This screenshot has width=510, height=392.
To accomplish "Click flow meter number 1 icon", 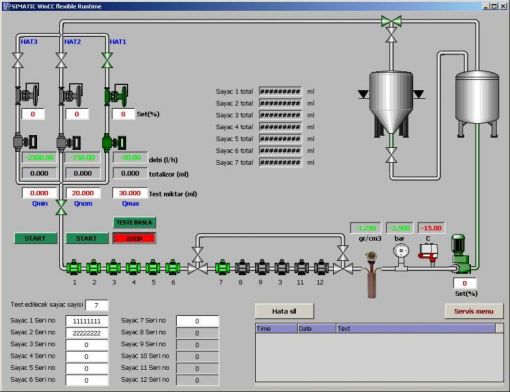I will pyautogui.click(x=74, y=267).
